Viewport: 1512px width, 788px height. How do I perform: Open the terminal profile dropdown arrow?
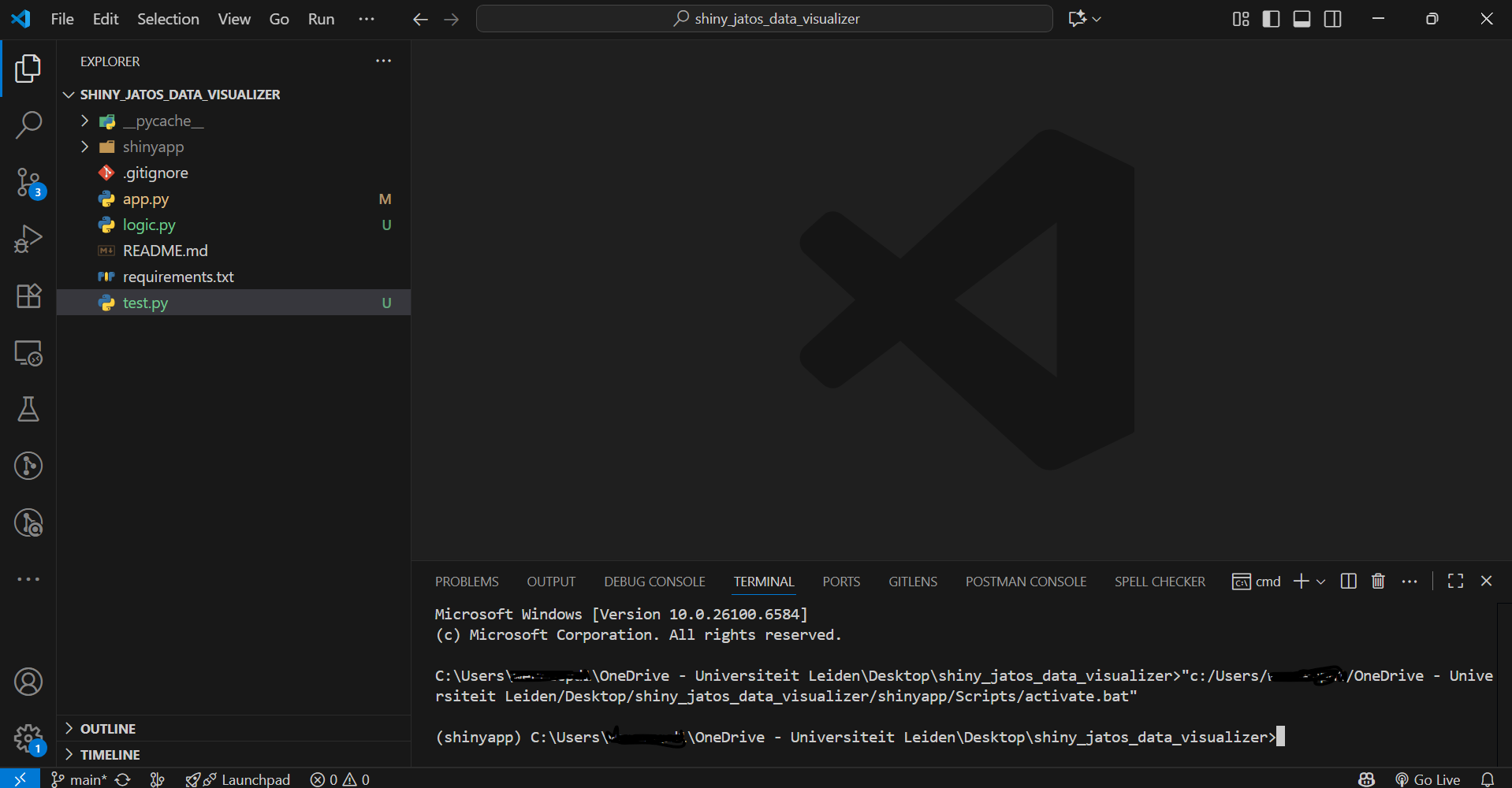pyautogui.click(x=1321, y=582)
